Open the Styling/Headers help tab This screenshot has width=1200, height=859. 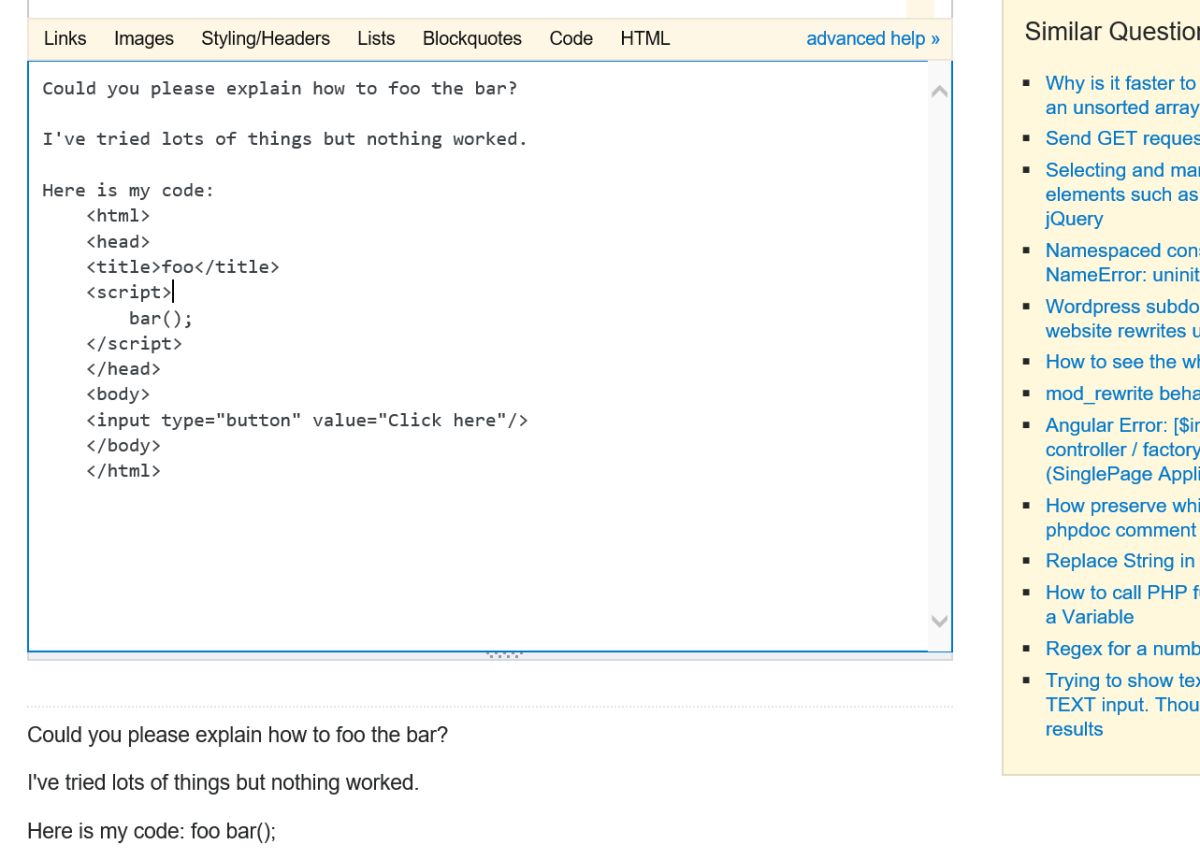pyautogui.click(x=265, y=39)
